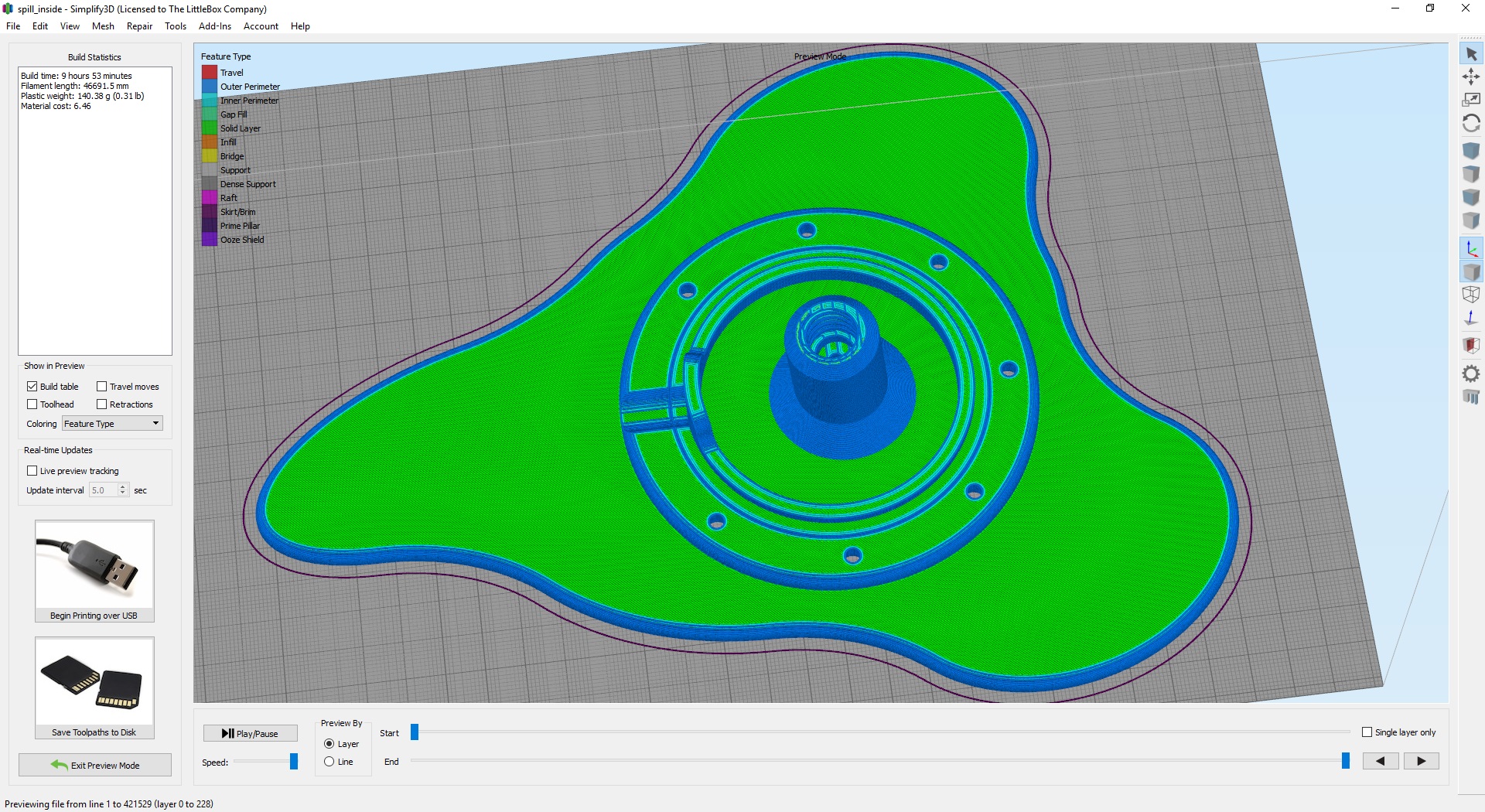Click the 'Previewing file from line' status text
Screen dimensions: 1485x812
tap(109, 803)
